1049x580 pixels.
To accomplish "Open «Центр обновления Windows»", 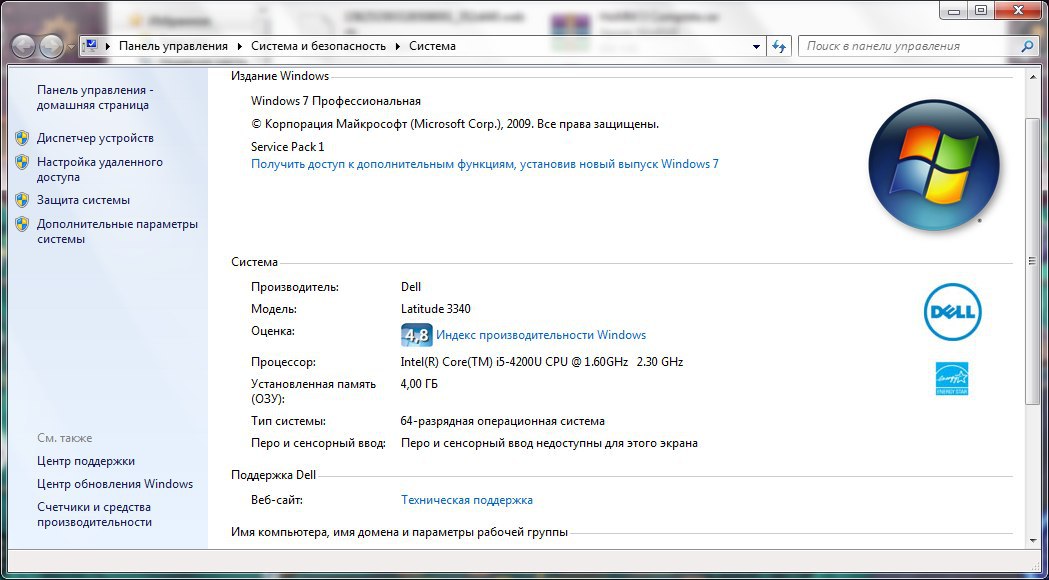I will tap(115, 484).
